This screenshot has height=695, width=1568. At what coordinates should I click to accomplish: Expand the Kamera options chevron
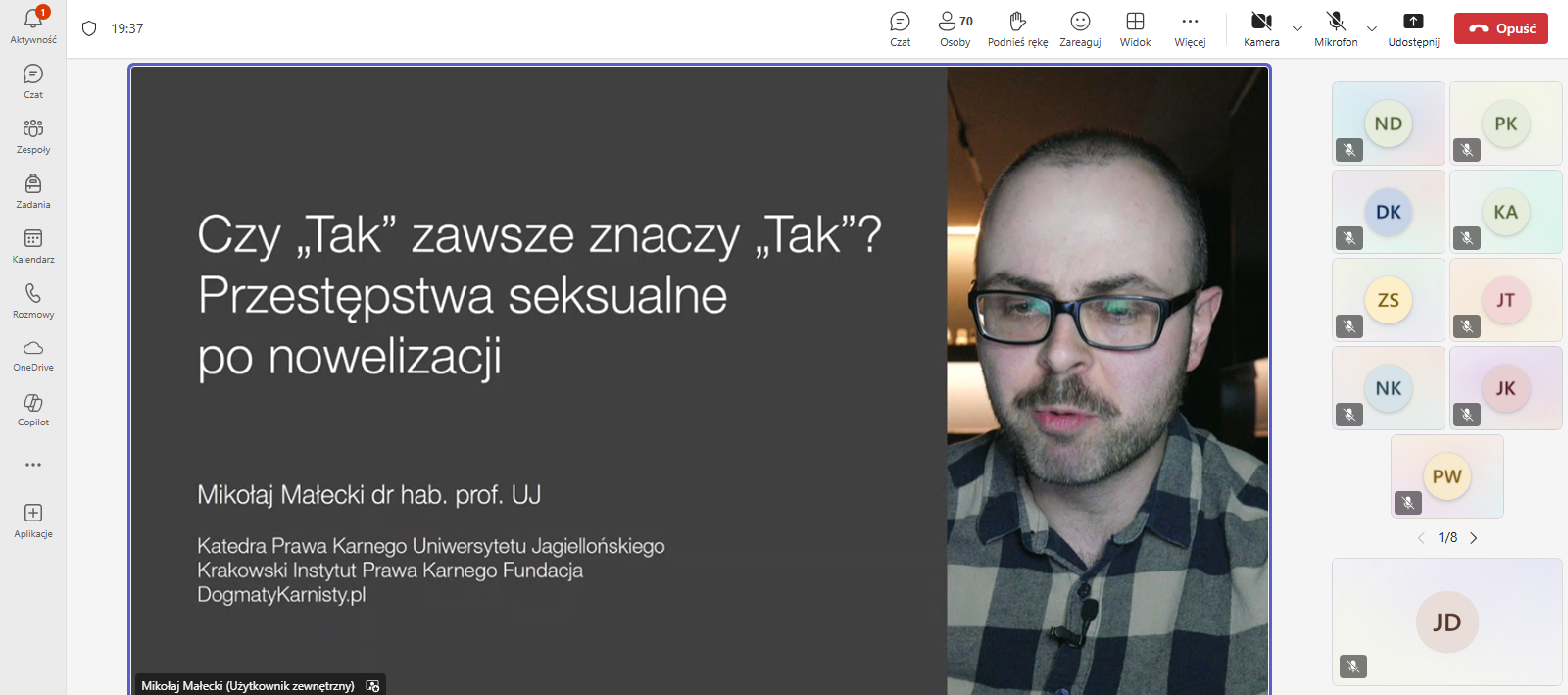(x=1298, y=28)
